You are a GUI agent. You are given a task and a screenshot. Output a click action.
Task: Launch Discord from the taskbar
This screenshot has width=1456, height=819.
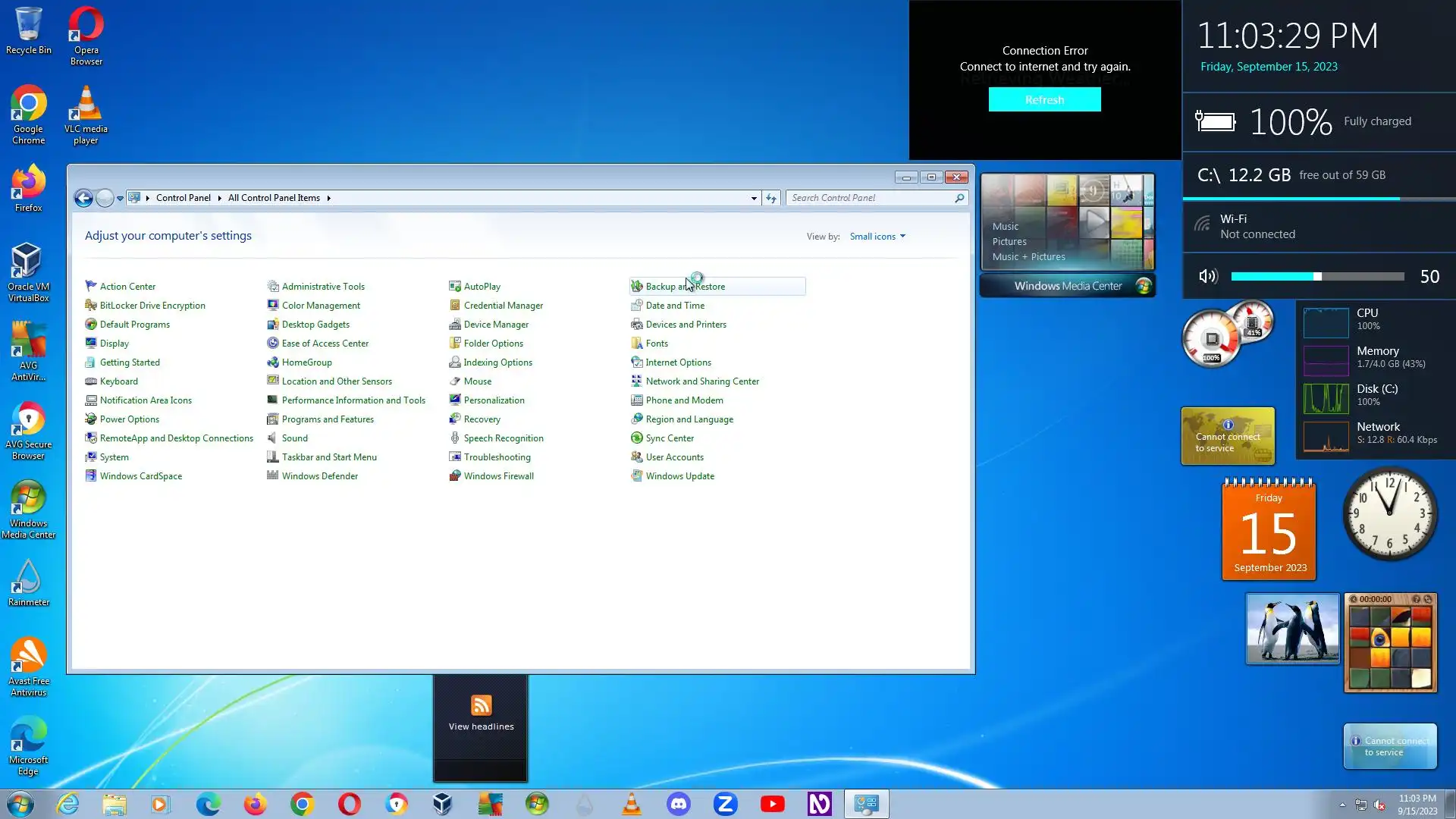[678, 804]
